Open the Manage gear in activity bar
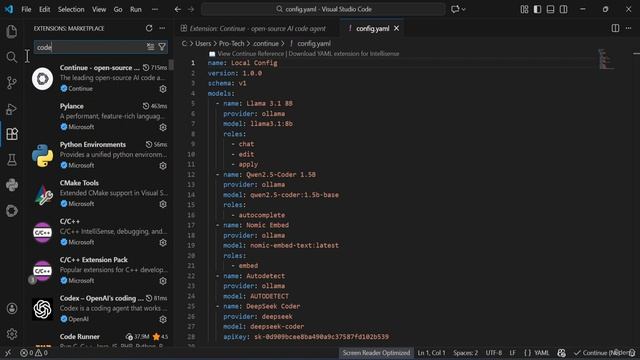This screenshot has height=360, width=640. pyautogui.click(x=12, y=334)
